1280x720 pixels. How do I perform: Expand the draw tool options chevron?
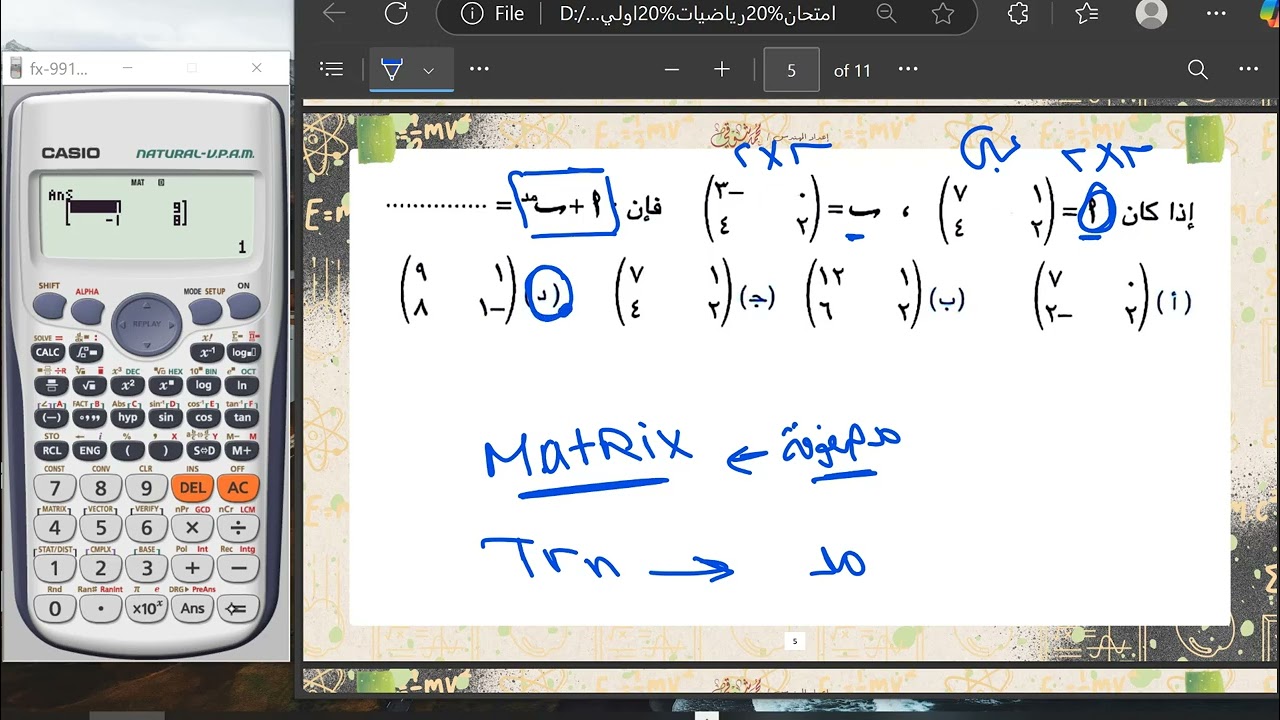(428, 70)
